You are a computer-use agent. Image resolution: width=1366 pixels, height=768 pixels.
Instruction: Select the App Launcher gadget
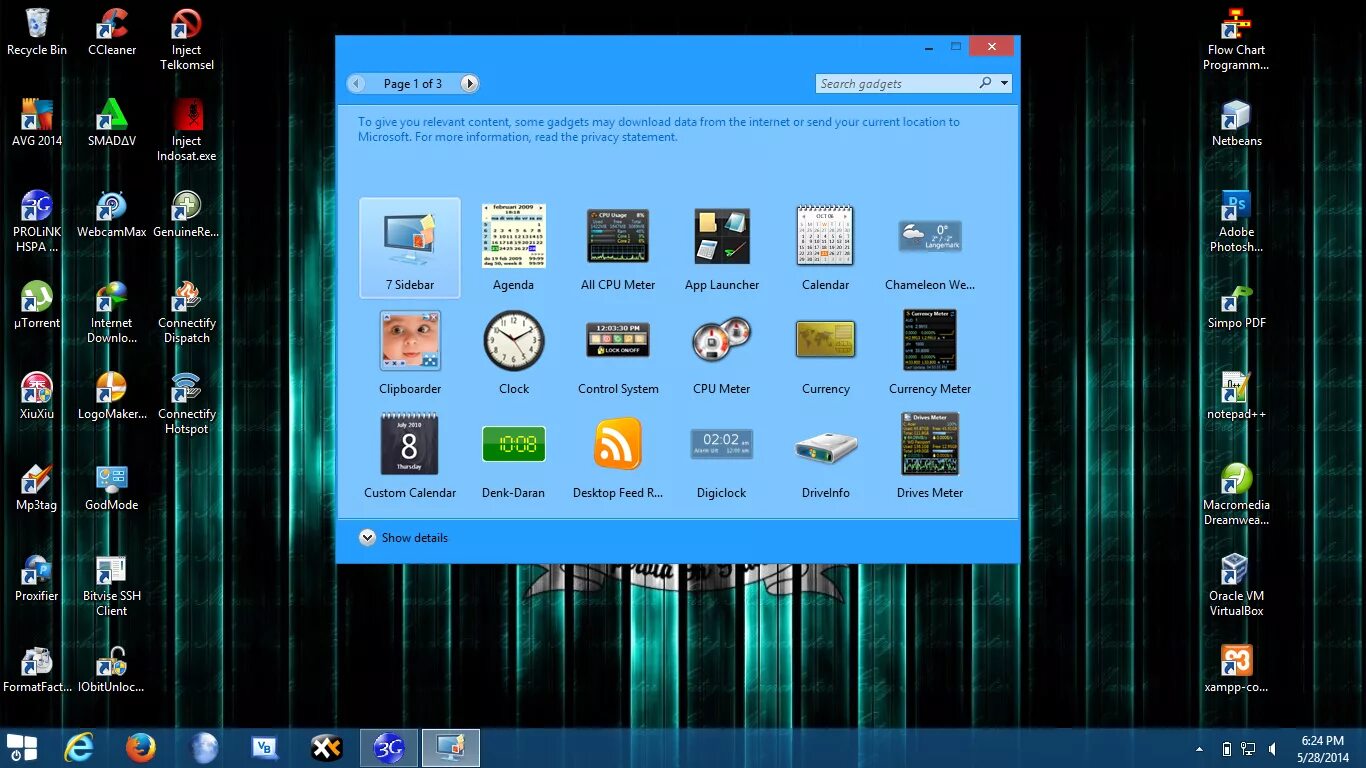click(721, 236)
